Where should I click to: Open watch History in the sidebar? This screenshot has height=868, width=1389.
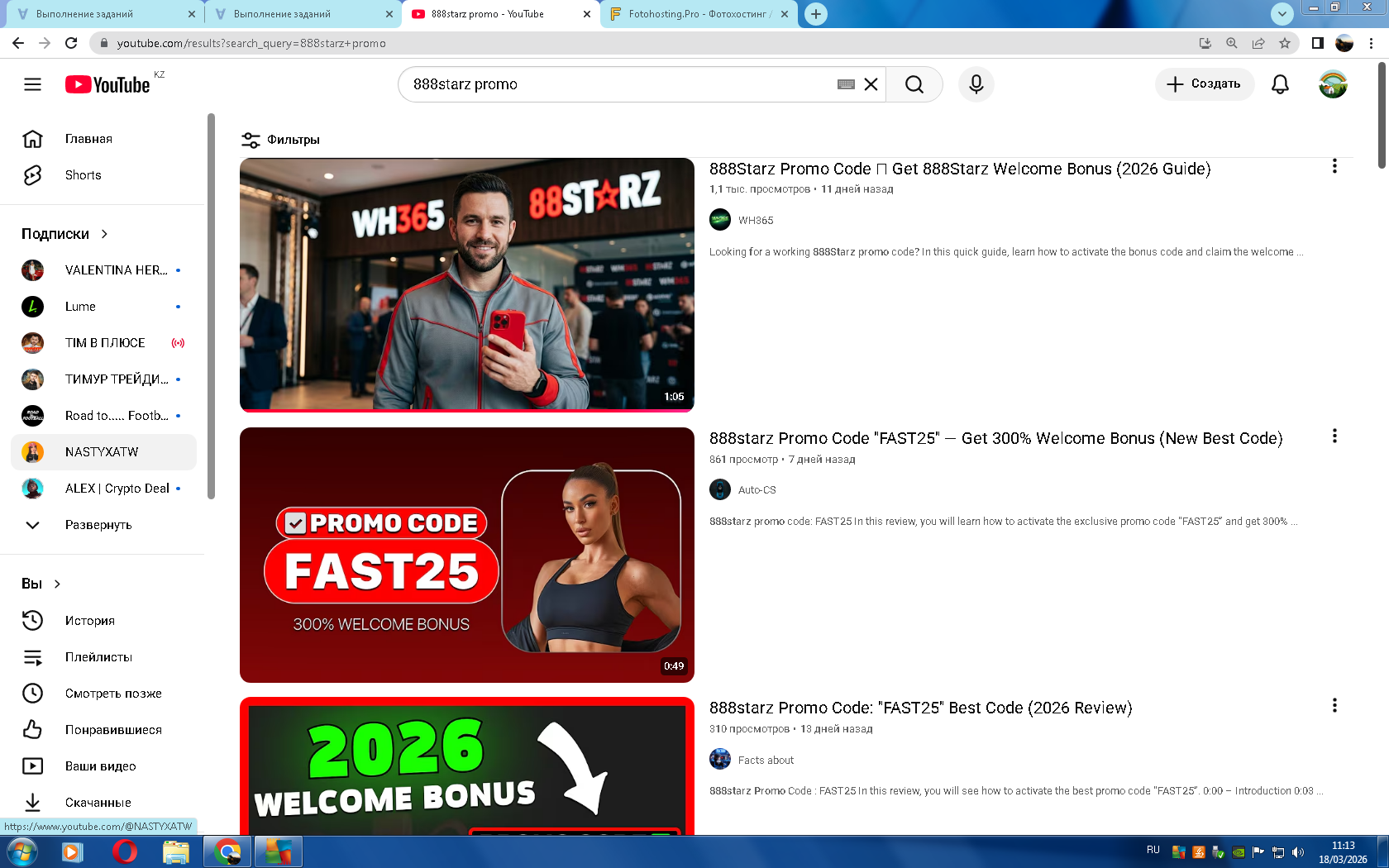pyautogui.click(x=89, y=621)
